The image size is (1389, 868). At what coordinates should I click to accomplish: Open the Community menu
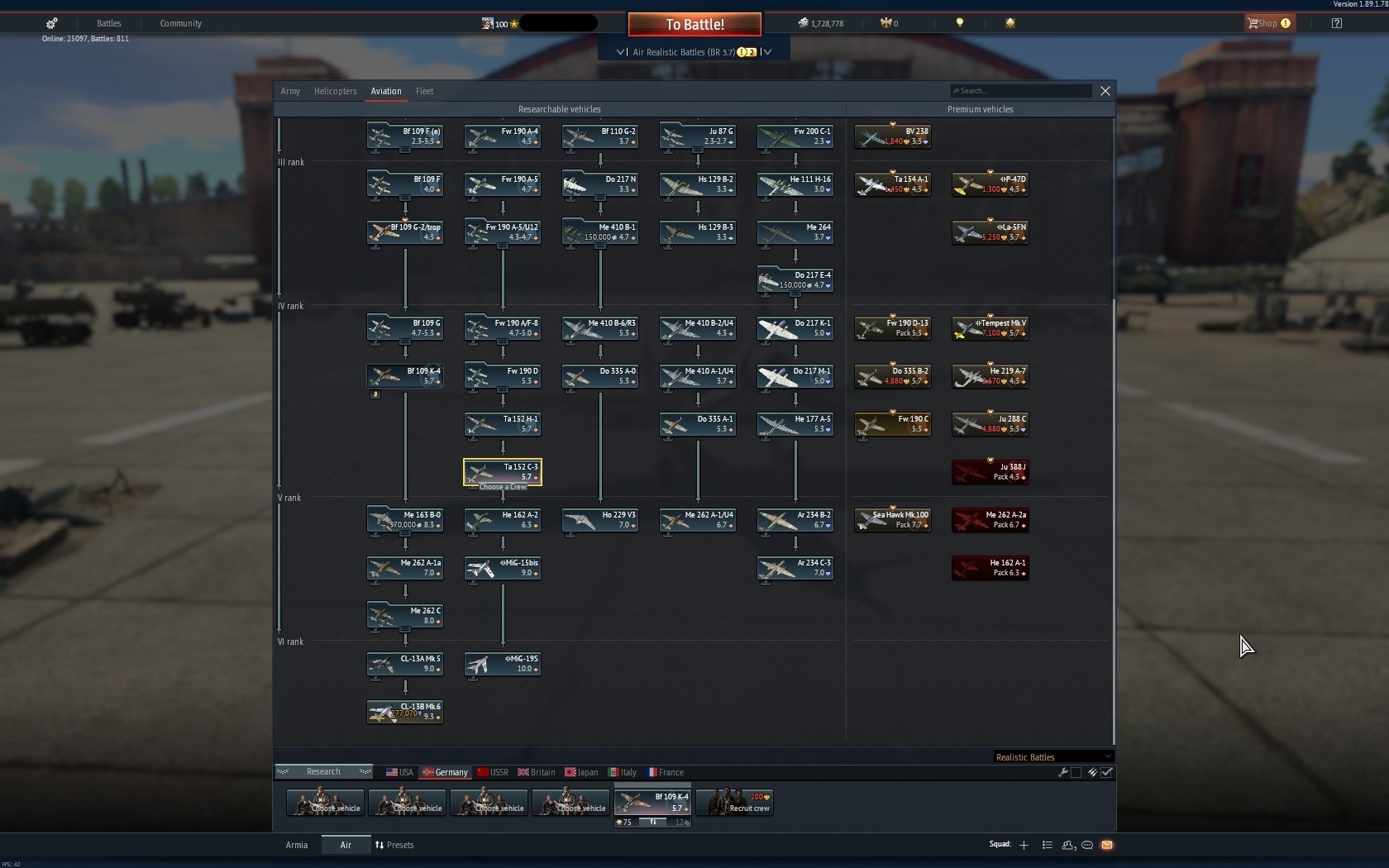coord(180,23)
